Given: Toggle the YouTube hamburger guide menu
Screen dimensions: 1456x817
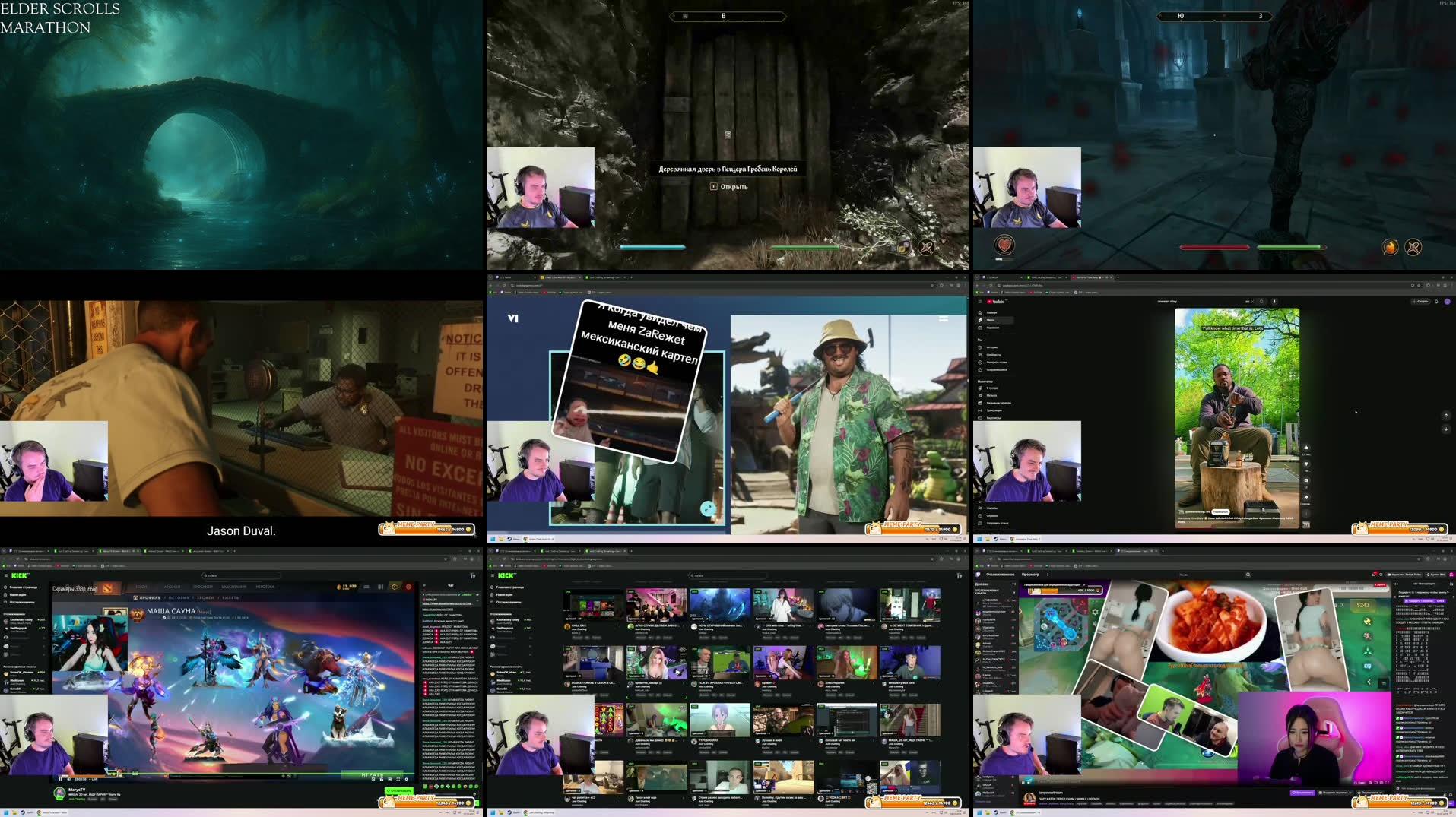Looking at the screenshot, I should (980, 302).
